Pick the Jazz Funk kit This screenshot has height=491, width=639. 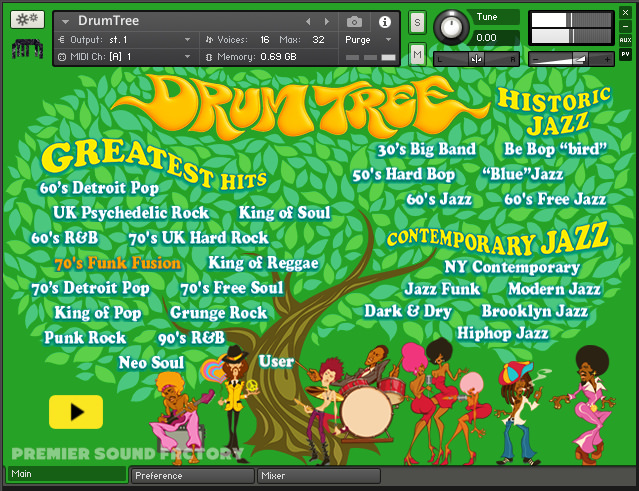click(x=442, y=289)
